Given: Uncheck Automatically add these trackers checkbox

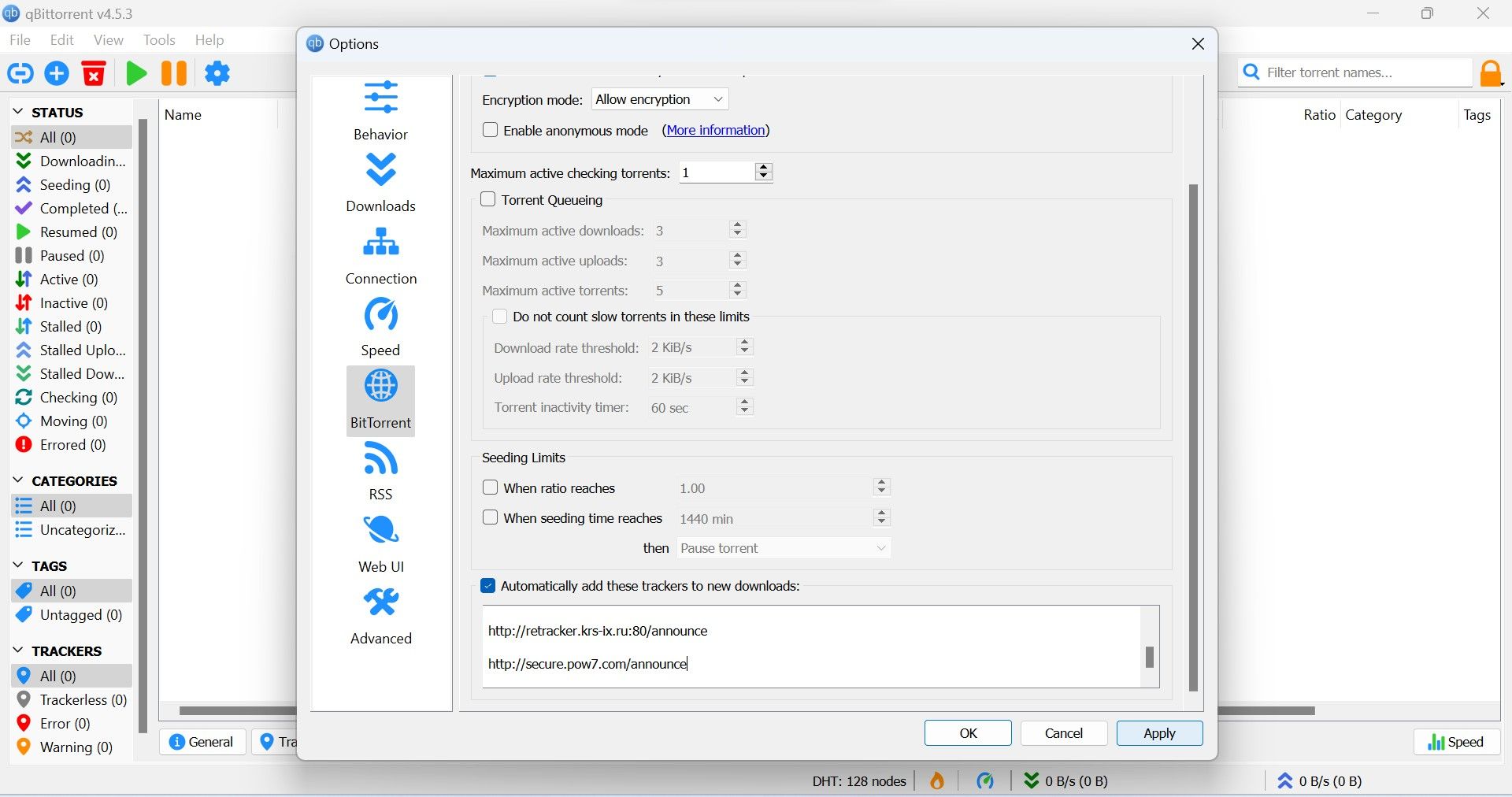Looking at the screenshot, I should click(x=487, y=585).
